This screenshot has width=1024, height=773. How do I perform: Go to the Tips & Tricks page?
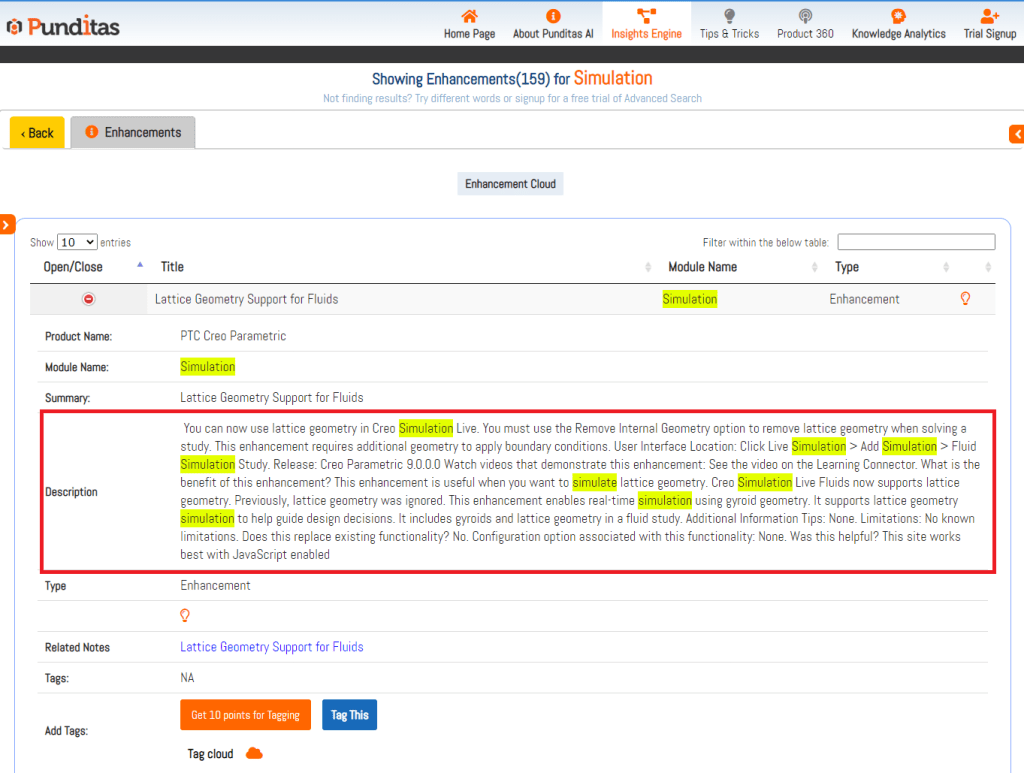[x=729, y=24]
